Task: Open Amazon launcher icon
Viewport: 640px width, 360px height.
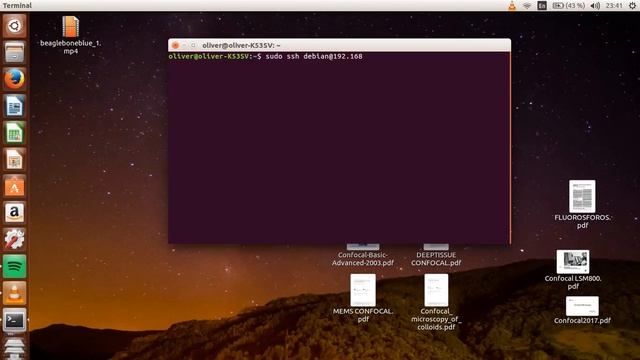Action: tap(14, 213)
